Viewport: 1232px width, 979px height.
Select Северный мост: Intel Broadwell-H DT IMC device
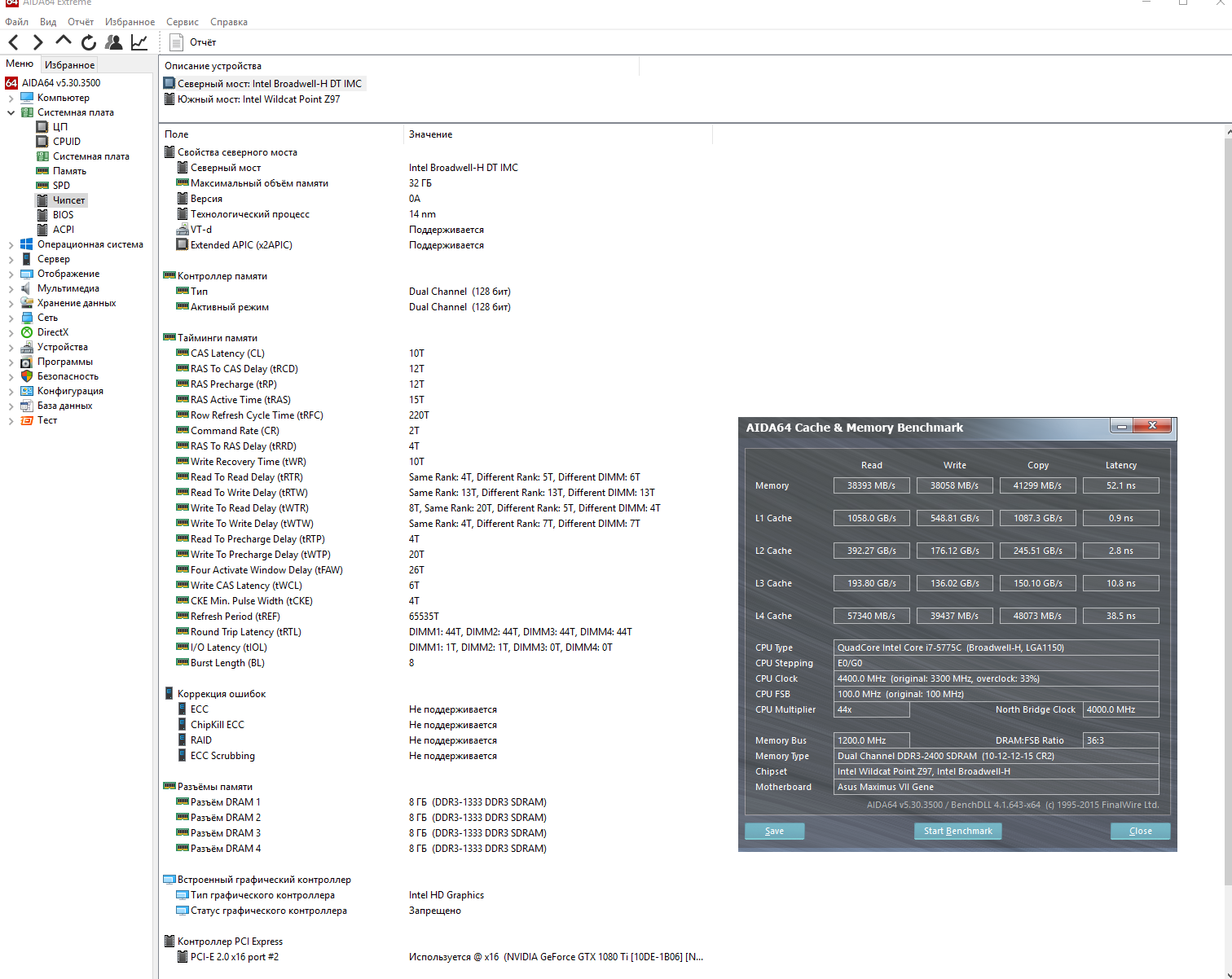pos(264,84)
